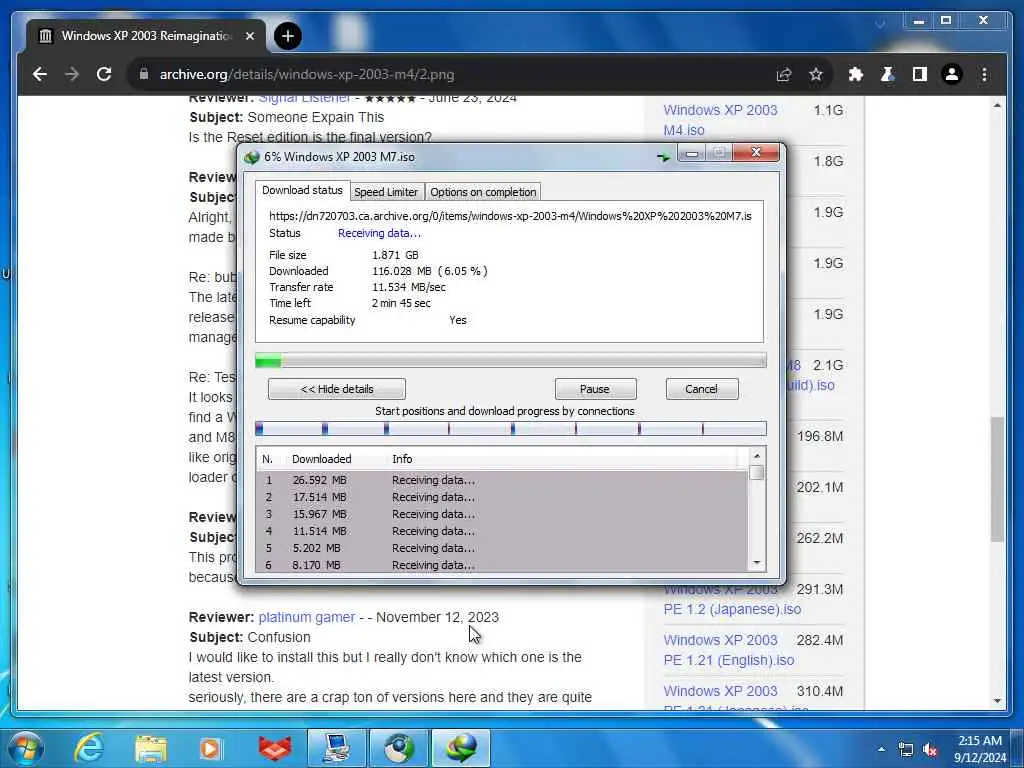The image size is (1024, 768).
Task: Open a new browser tab
Action: 287,36
